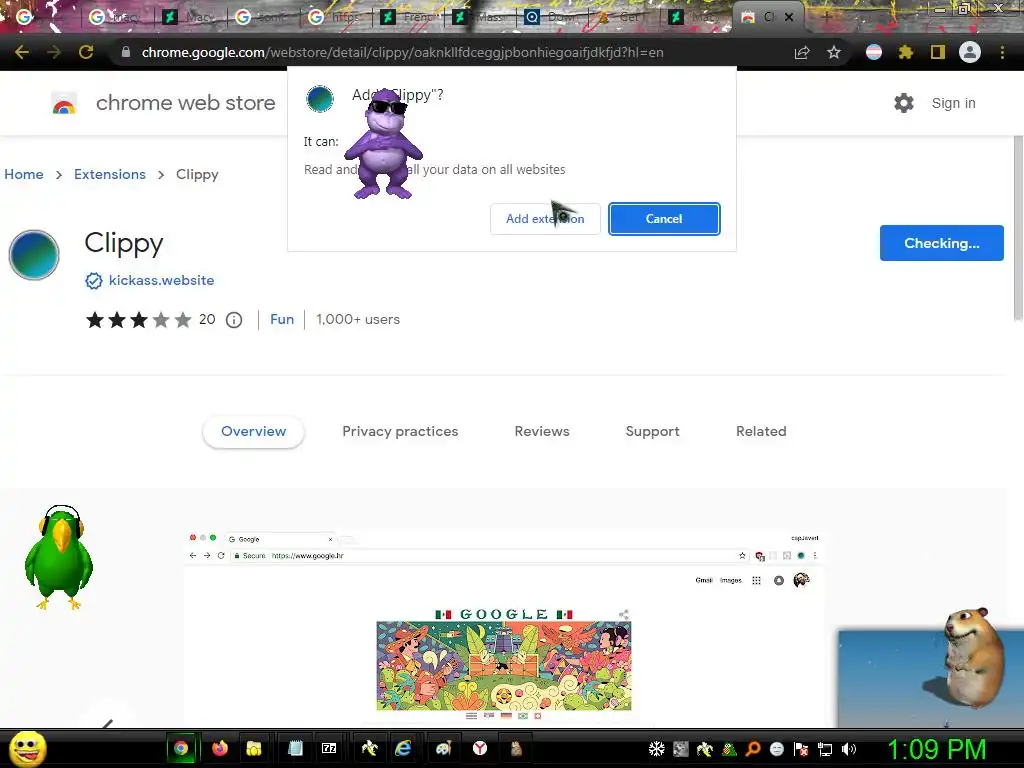Open Yandex browser from the taskbar
The image size is (1024, 768).
[x=480, y=748]
